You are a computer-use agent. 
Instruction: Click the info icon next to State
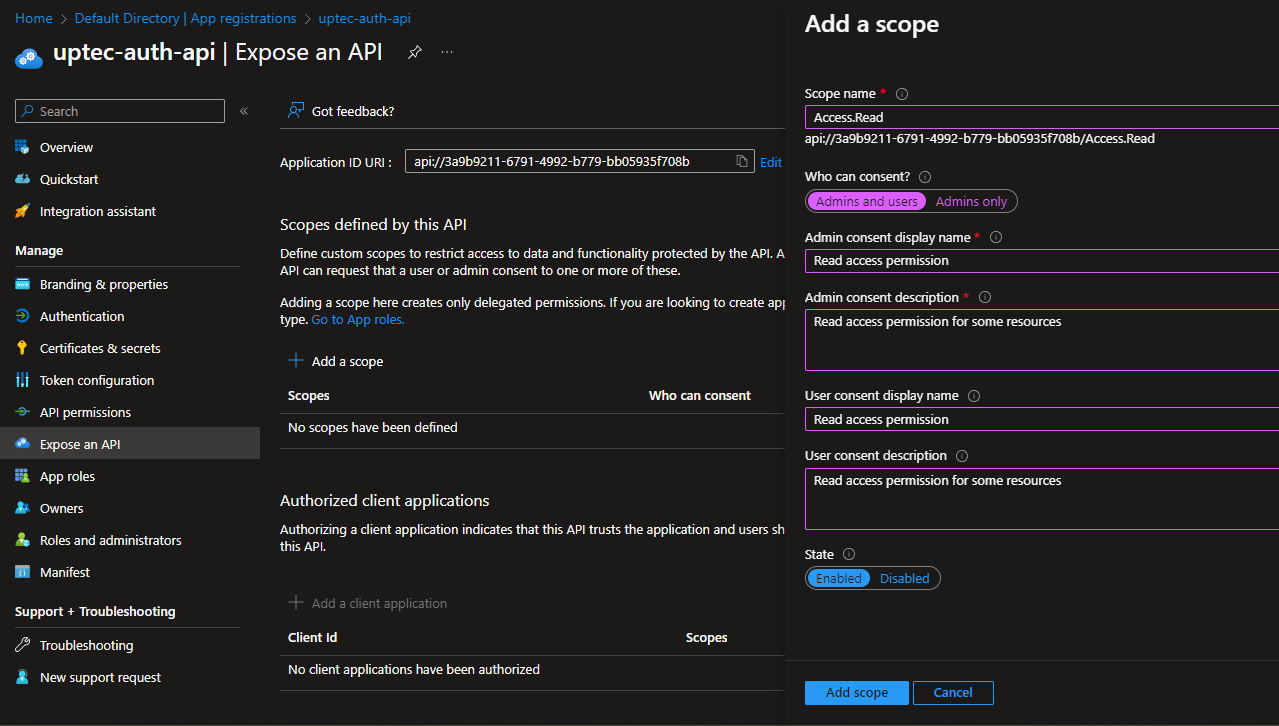(x=849, y=555)
